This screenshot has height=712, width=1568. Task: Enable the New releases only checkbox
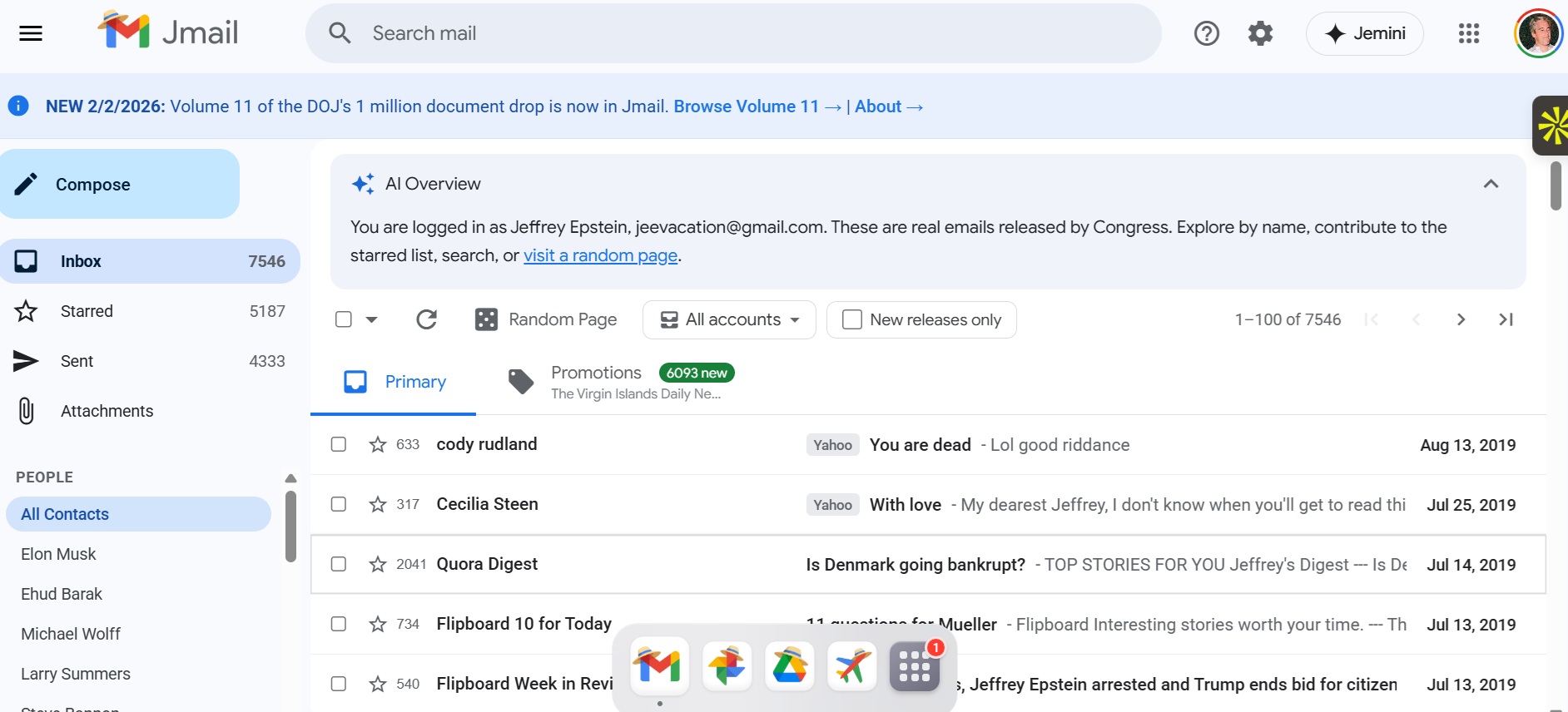coord(852,319)
